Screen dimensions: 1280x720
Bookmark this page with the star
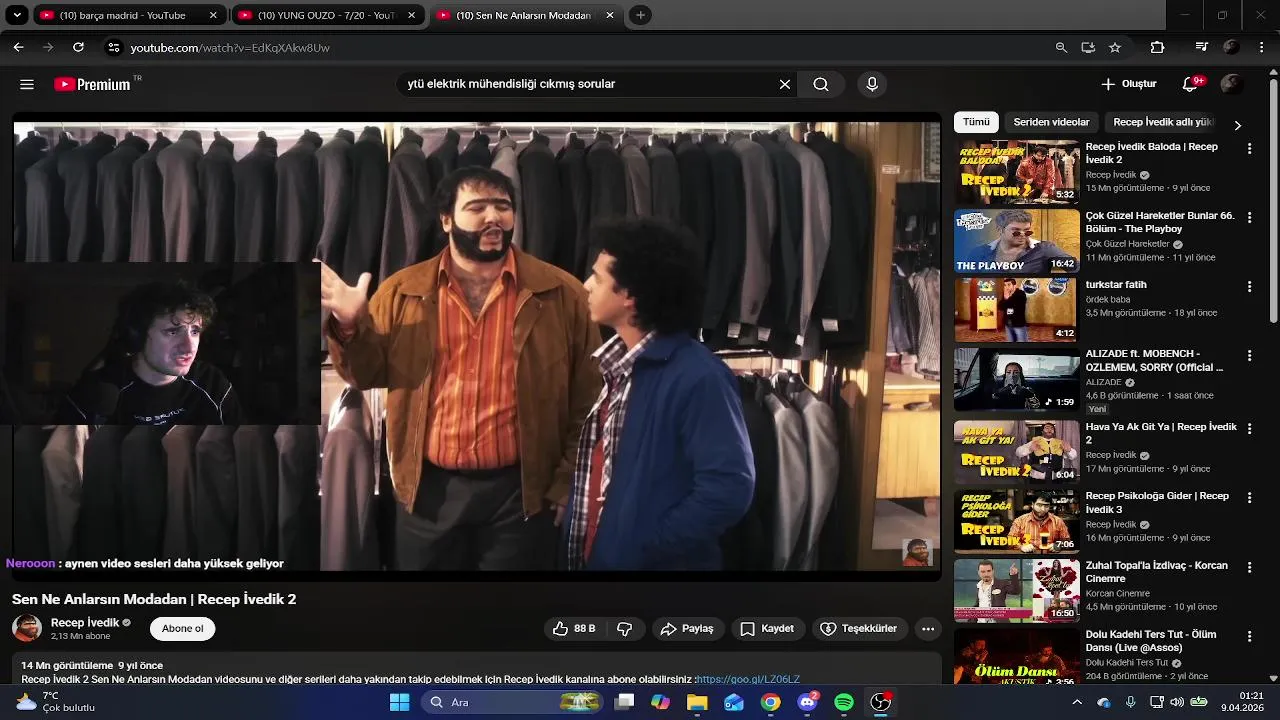[x=1115, y=47]
